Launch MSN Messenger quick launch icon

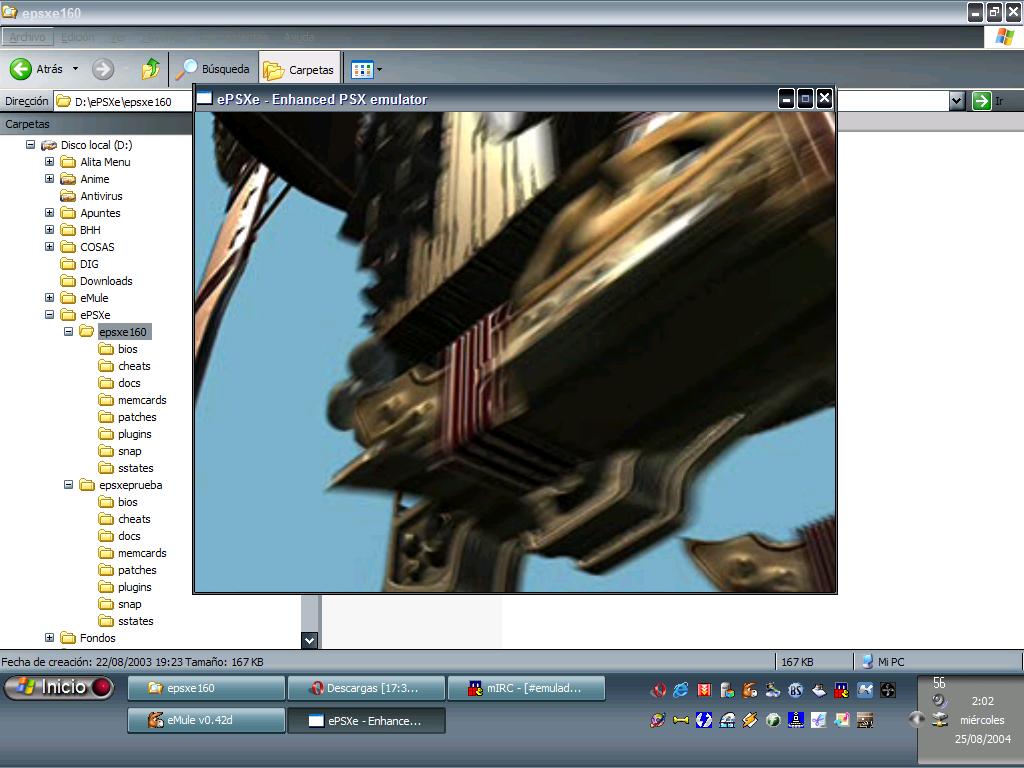pyautogui.click(x=773, y=689)
